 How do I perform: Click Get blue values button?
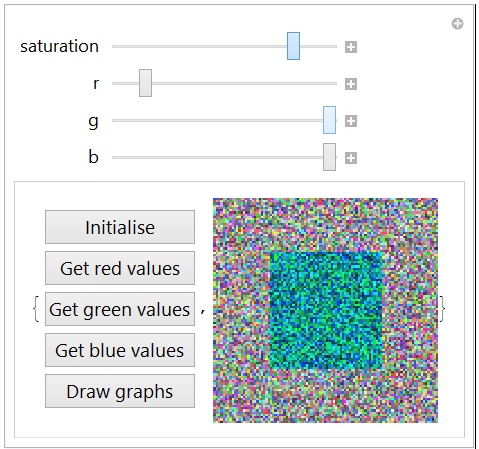[x=120, y=350]
